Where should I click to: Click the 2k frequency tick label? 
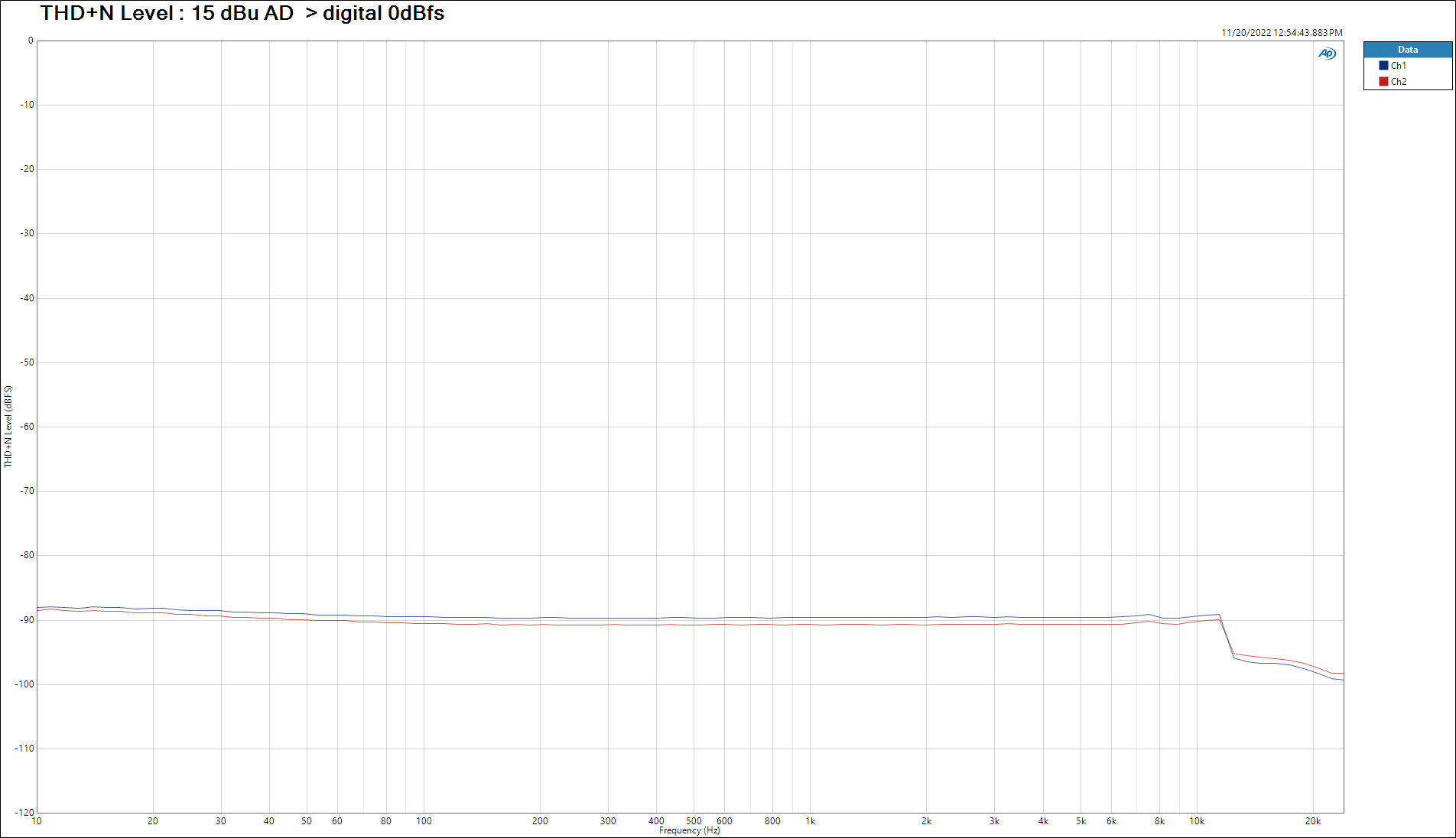(926, 821)
